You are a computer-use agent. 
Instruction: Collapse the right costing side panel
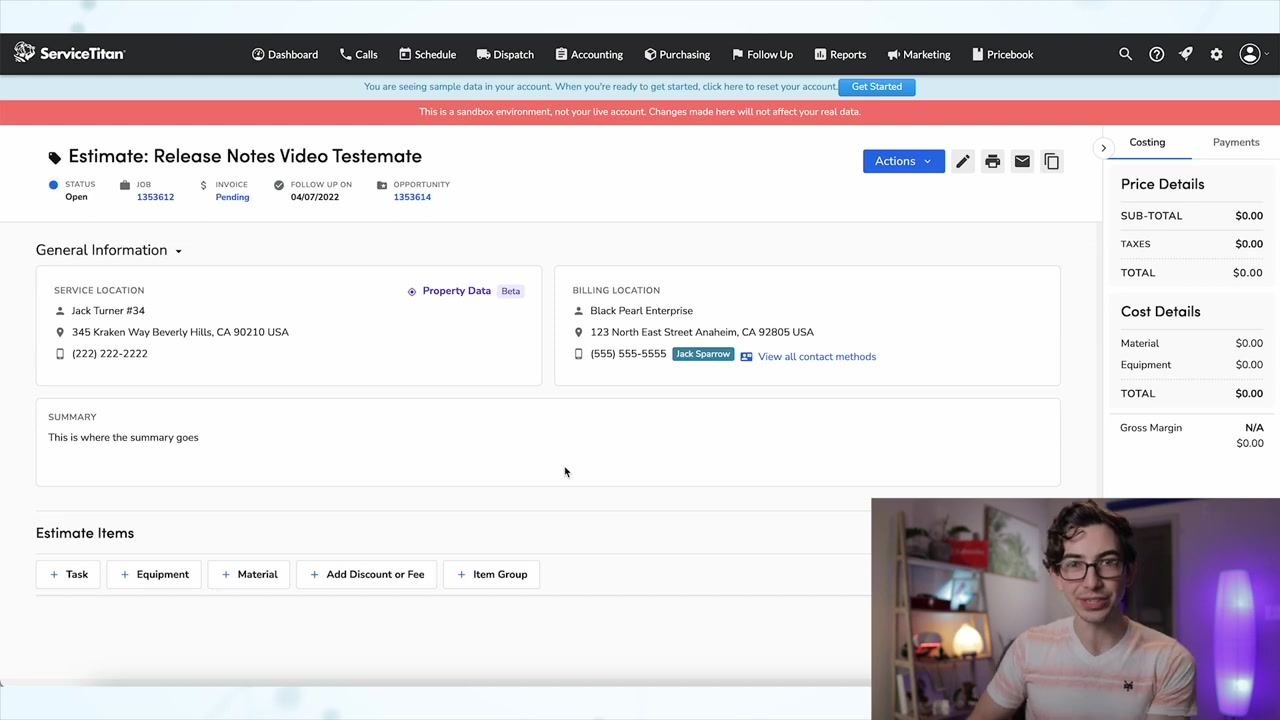[x=1104, y=148]
